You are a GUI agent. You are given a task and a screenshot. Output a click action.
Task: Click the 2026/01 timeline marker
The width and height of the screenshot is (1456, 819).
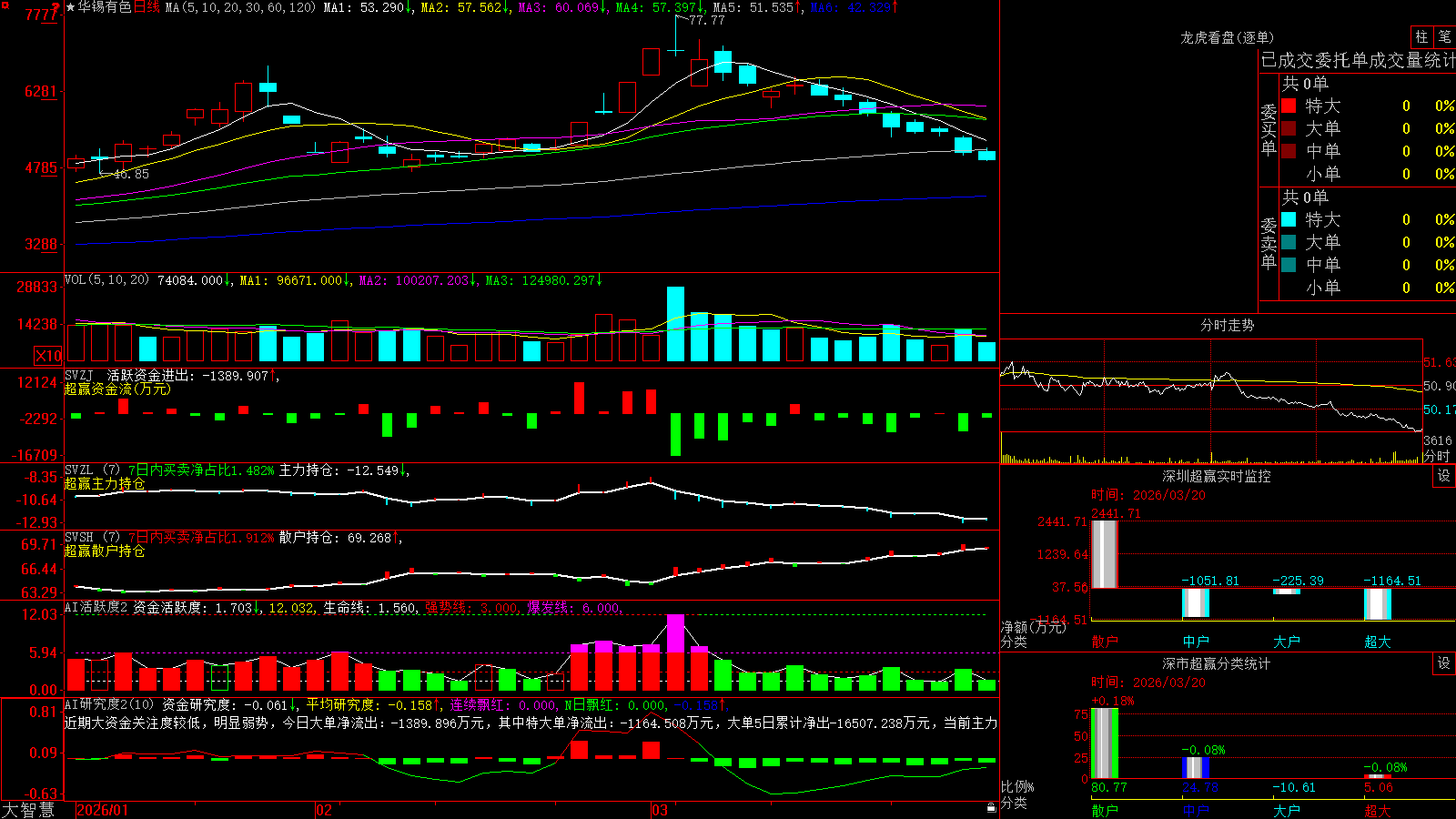point(103,810)
